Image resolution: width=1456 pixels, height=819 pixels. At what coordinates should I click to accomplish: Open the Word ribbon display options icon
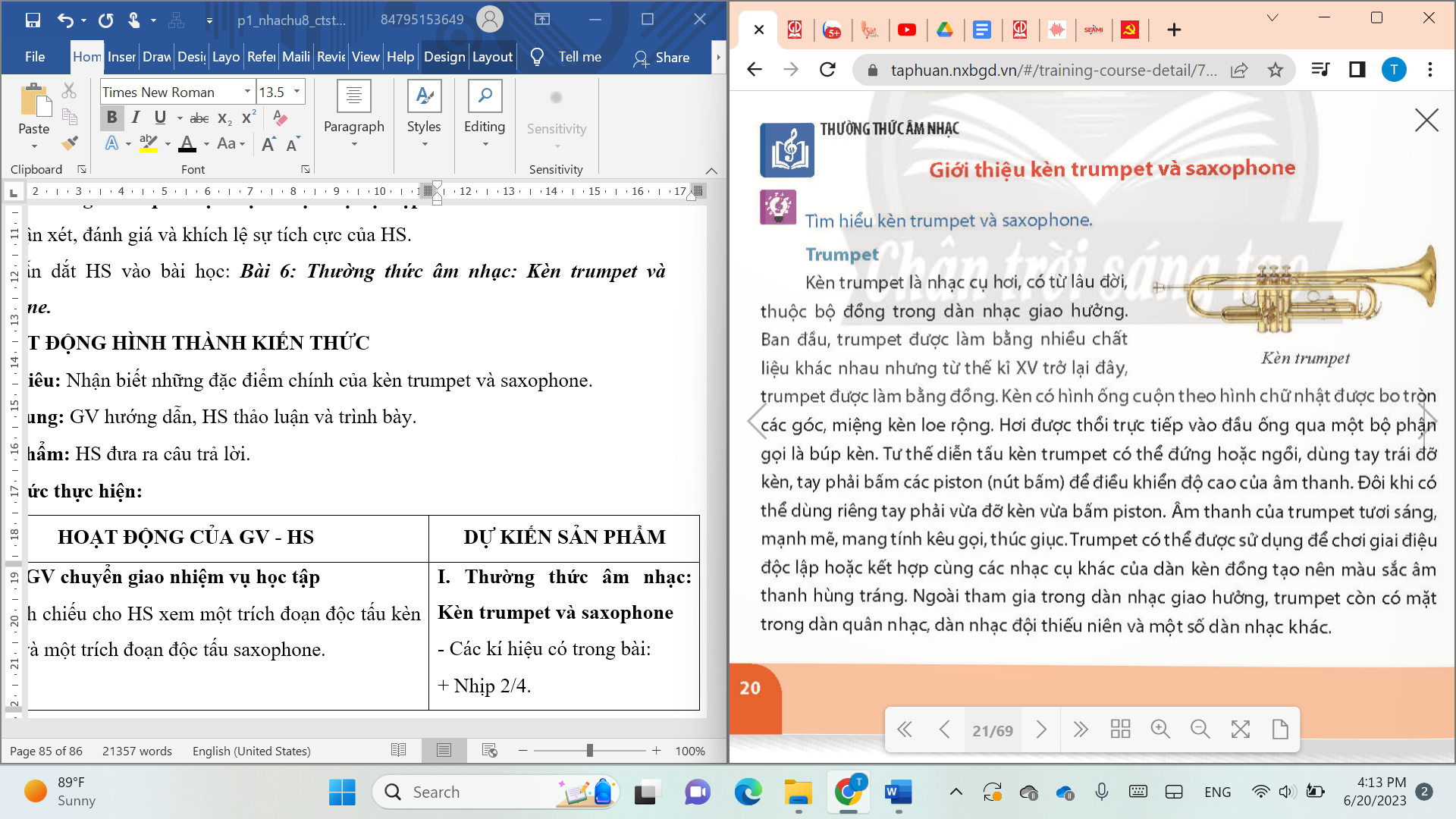click(542, 20)
